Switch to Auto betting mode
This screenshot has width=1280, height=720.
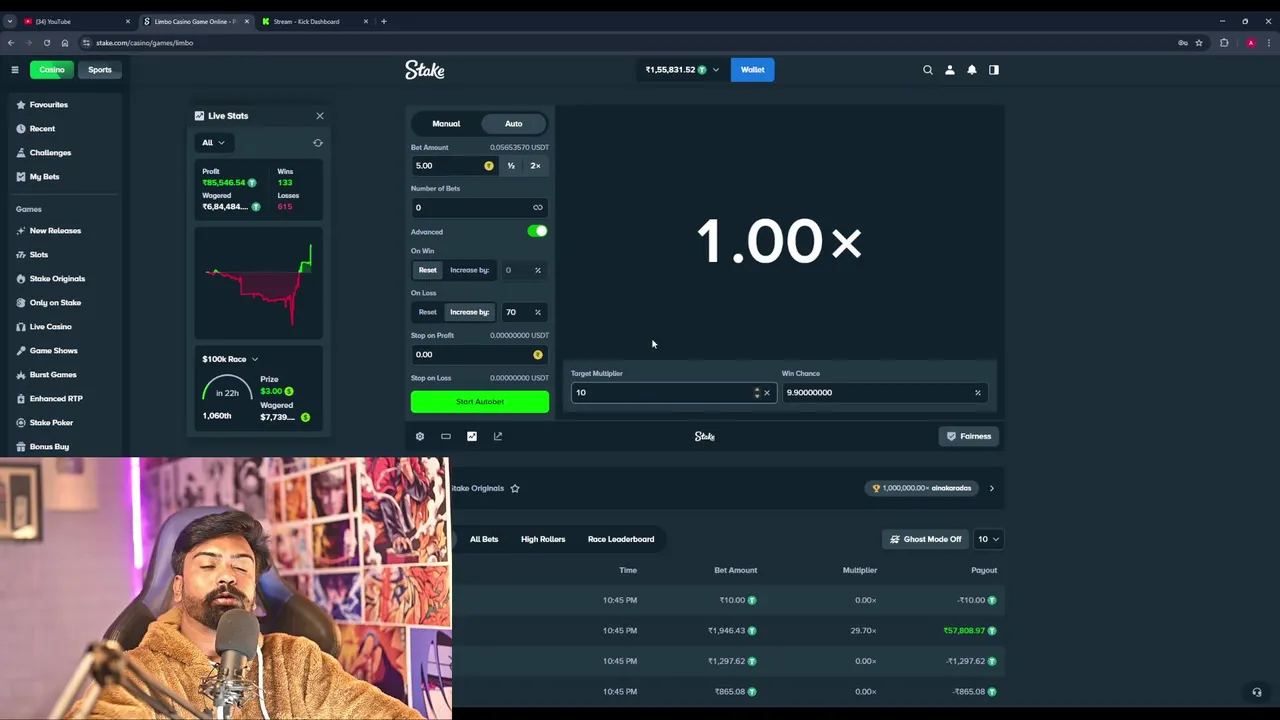(x=513, y=124)
